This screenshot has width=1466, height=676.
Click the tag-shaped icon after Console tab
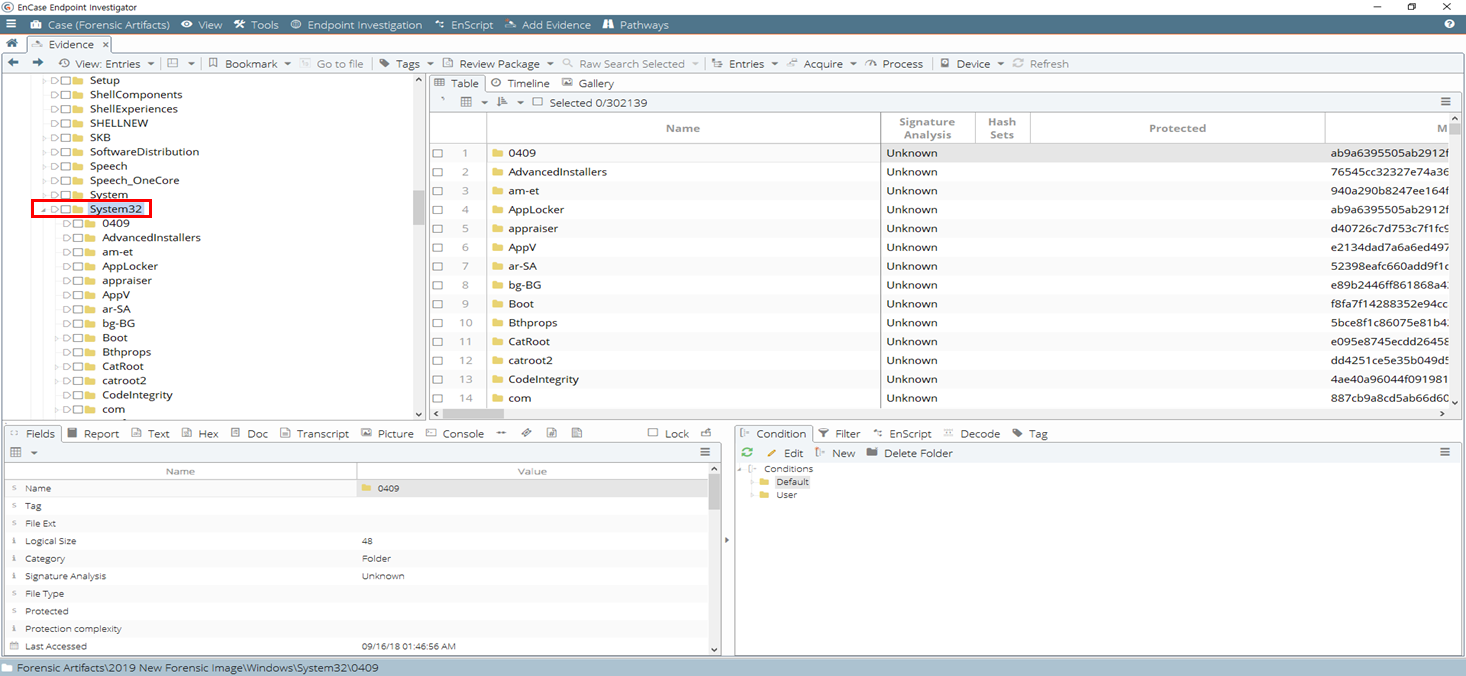point(526,433)
